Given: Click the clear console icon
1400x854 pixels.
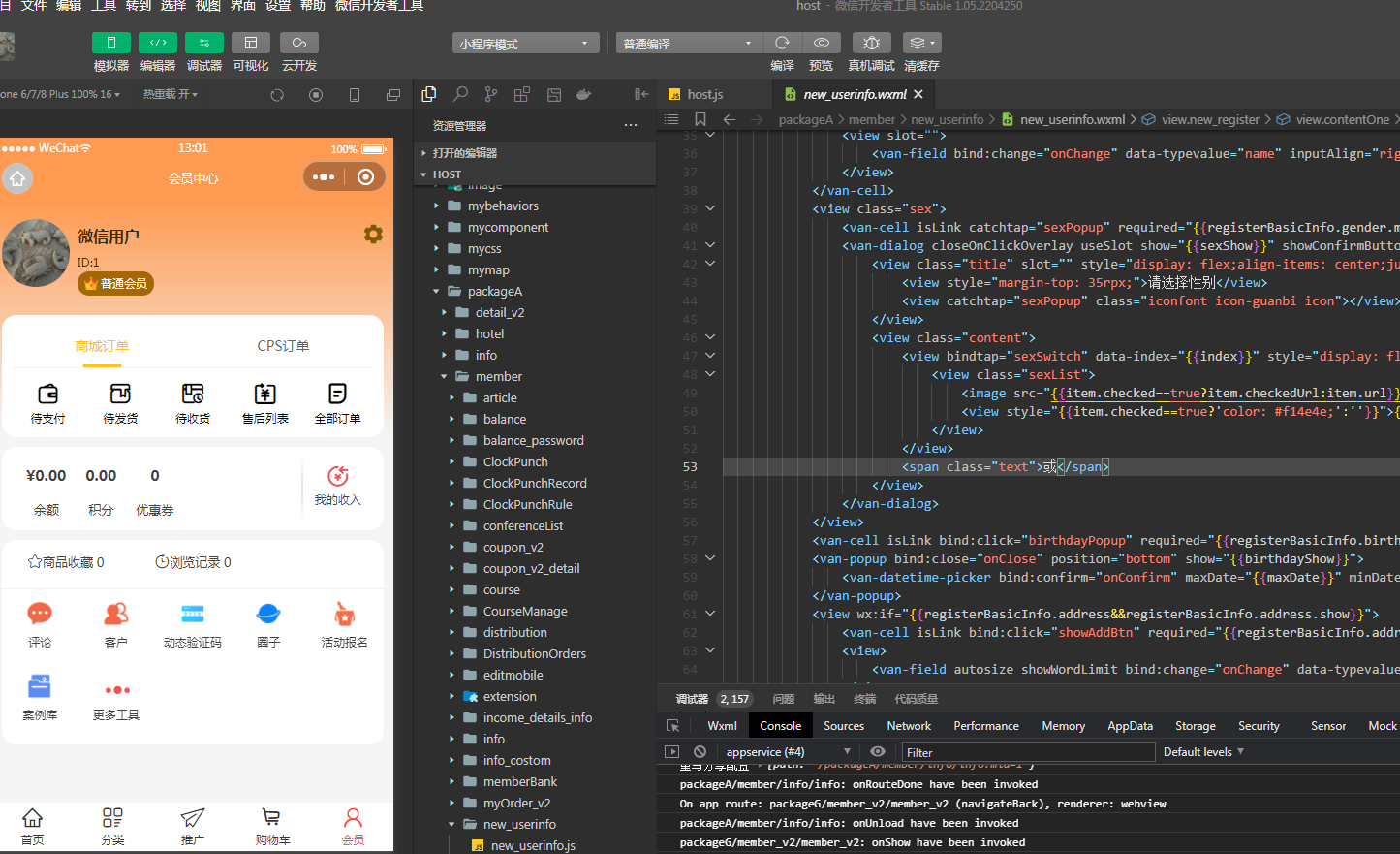Looking at the screenshot, I should pos(700,751).
